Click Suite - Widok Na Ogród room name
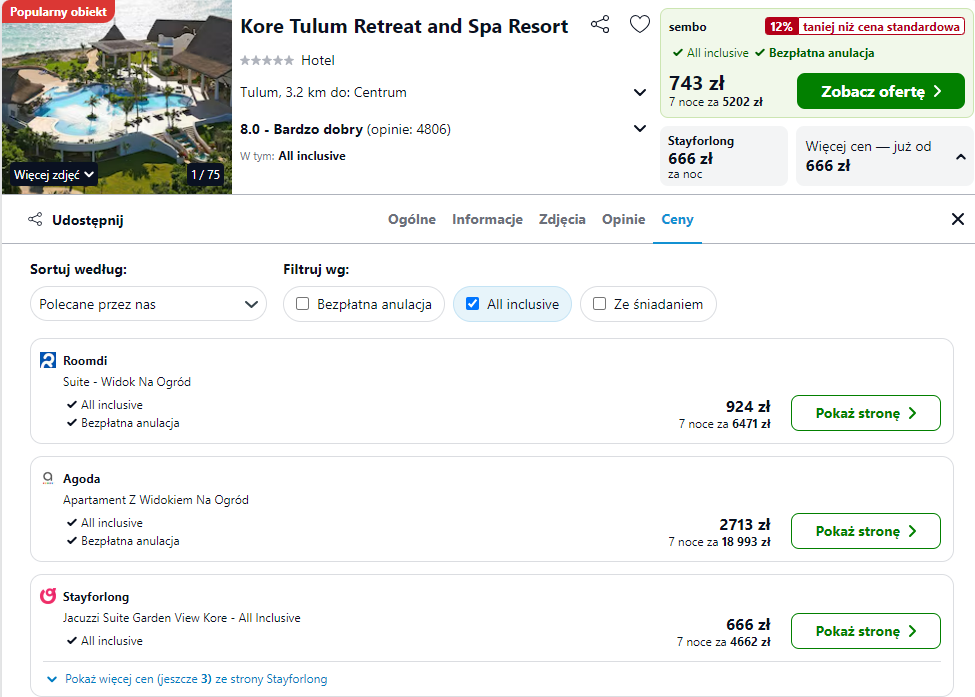This screenshot has width=975, height=697. point(127,382)
